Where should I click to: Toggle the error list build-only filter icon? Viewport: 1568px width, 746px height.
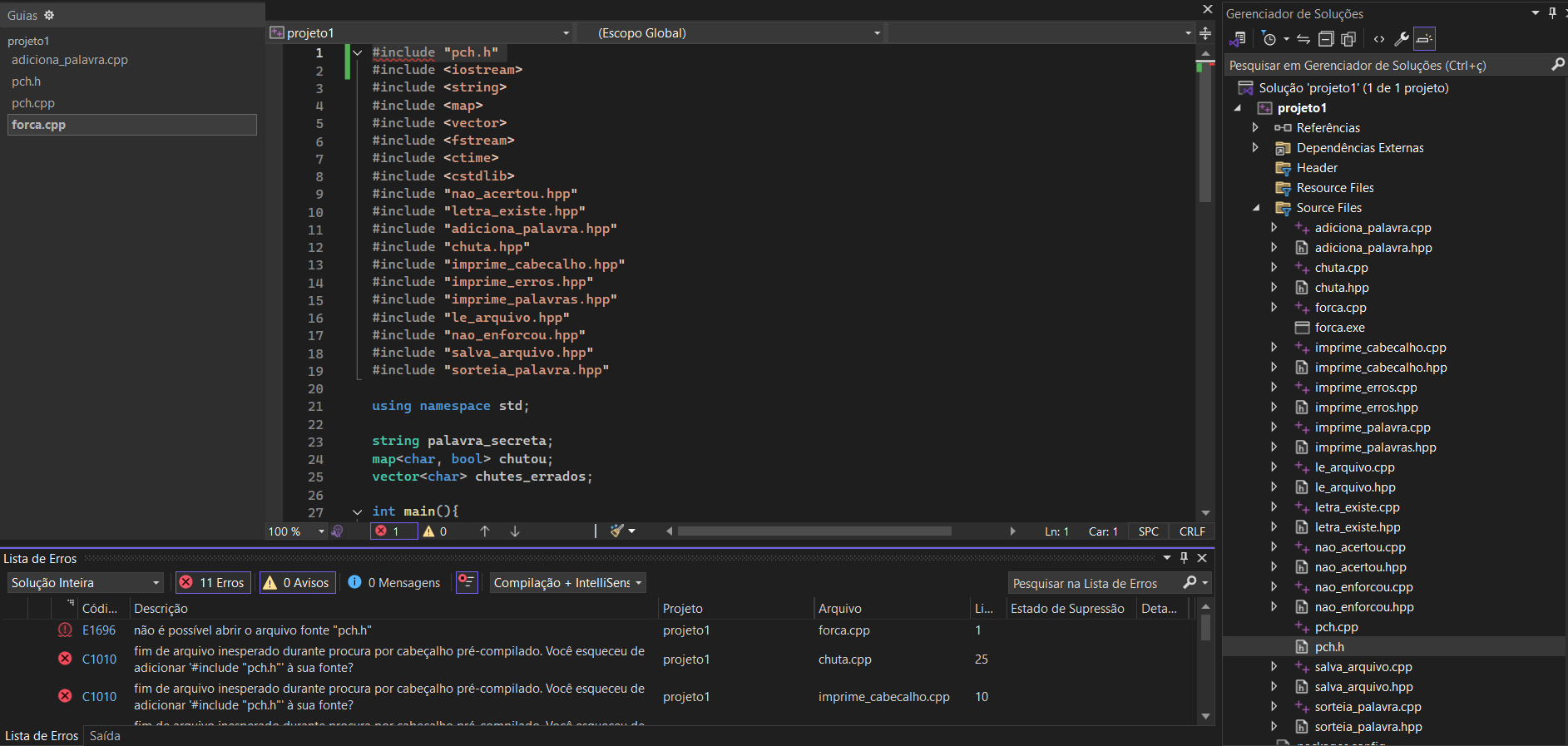tap(467, 582)
